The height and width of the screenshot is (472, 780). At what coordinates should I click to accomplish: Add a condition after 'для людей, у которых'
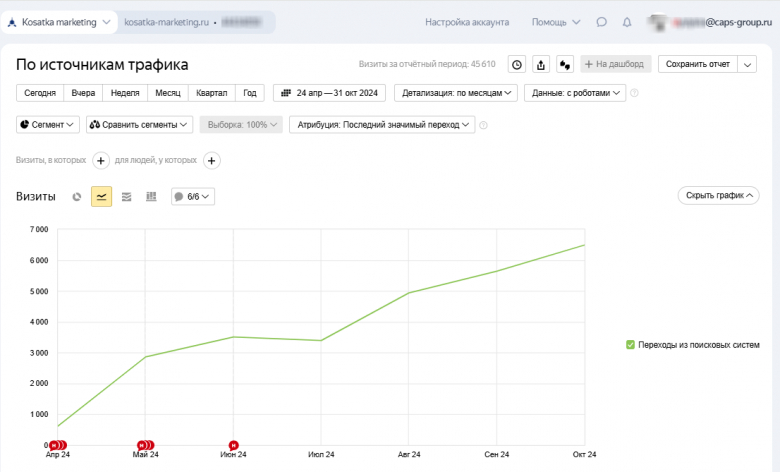[x=212, y=160]
